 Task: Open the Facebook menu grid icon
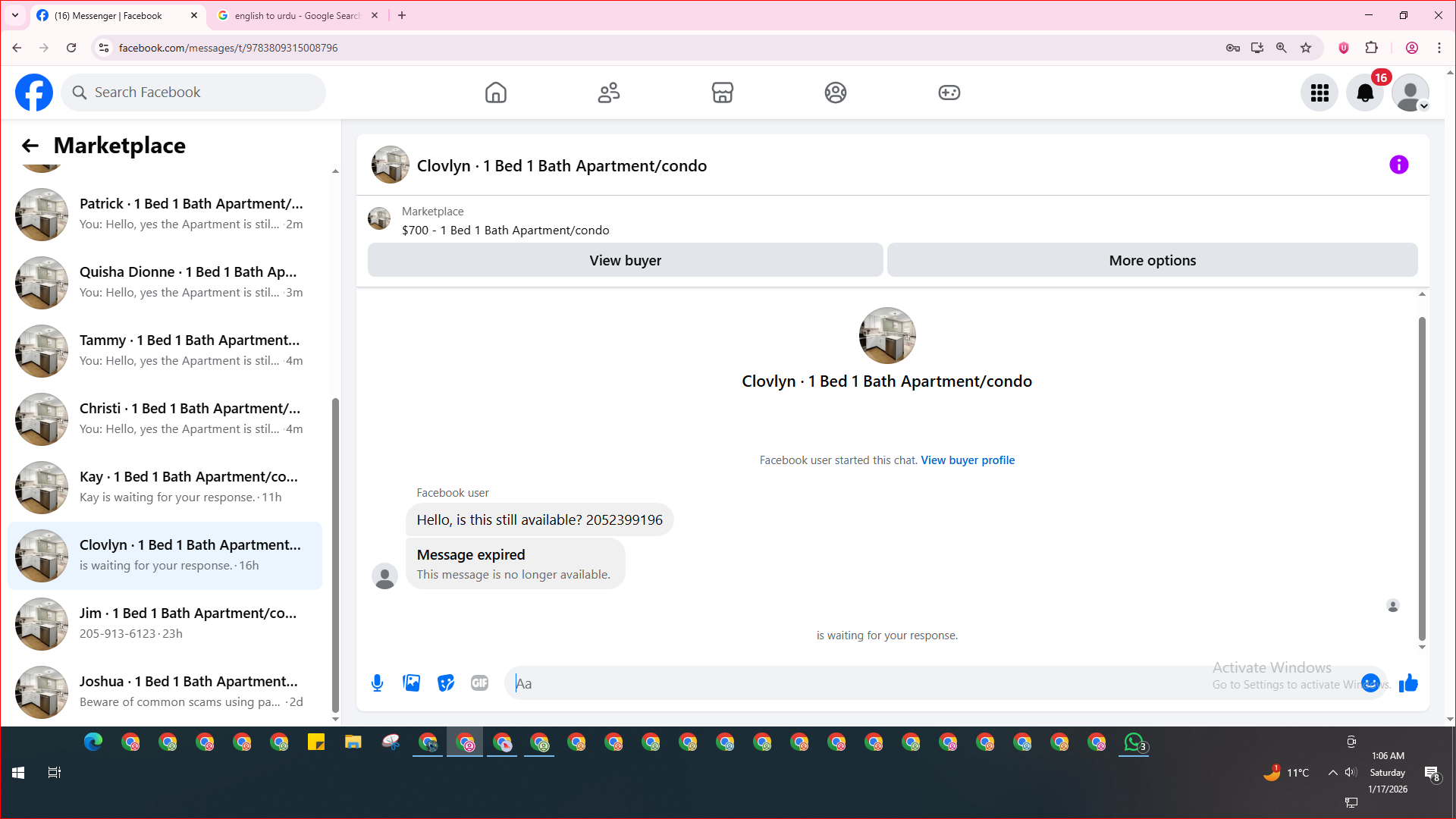(1319, 93)
